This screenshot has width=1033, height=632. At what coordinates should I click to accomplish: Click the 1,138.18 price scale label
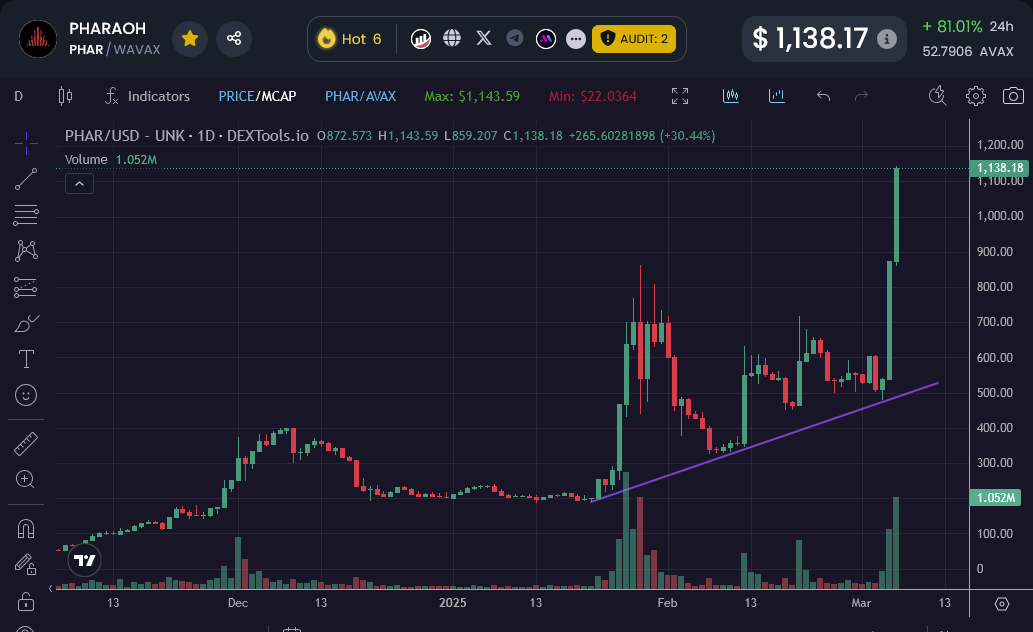[x=1000, y=168]
